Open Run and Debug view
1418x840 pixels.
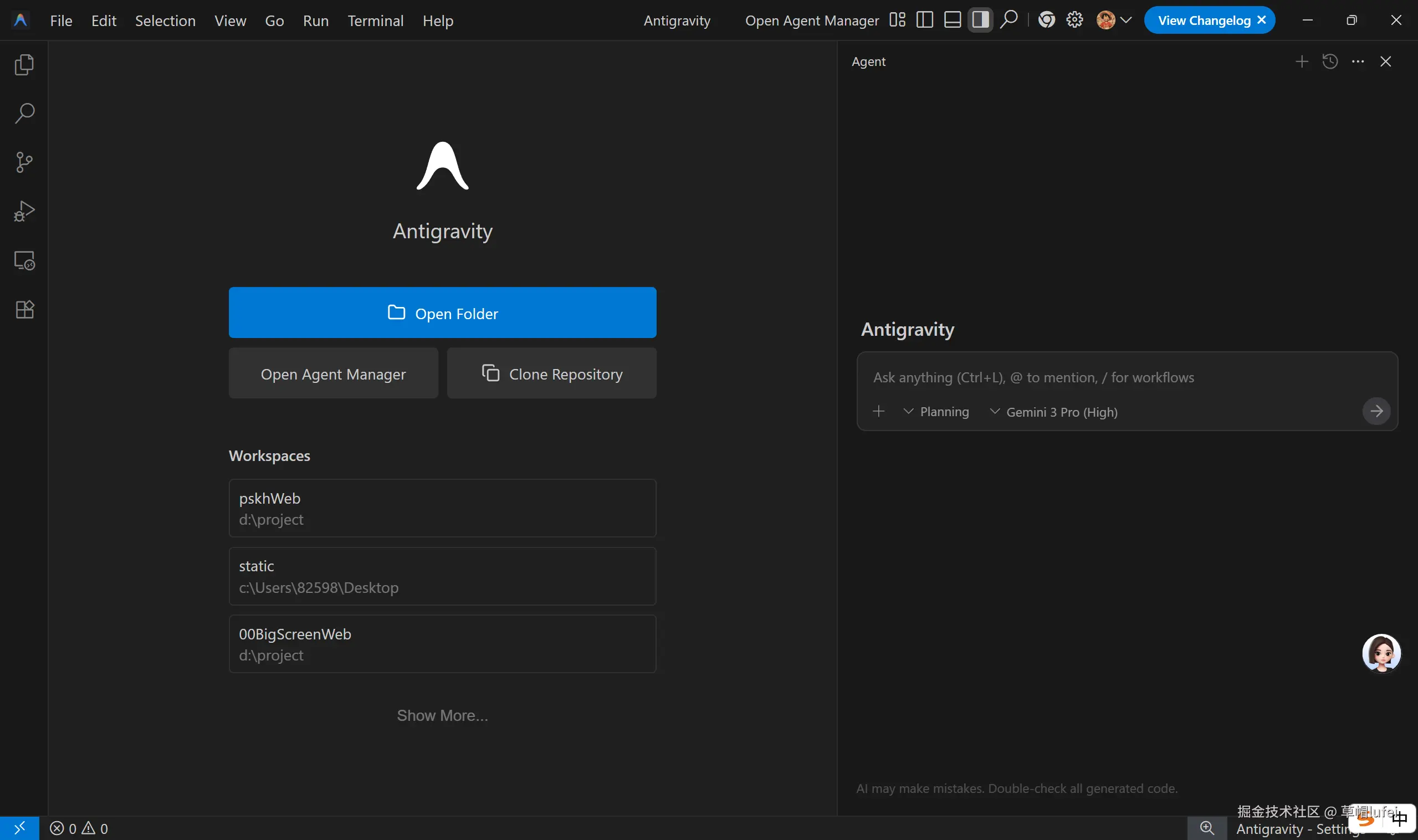(24, 211)
